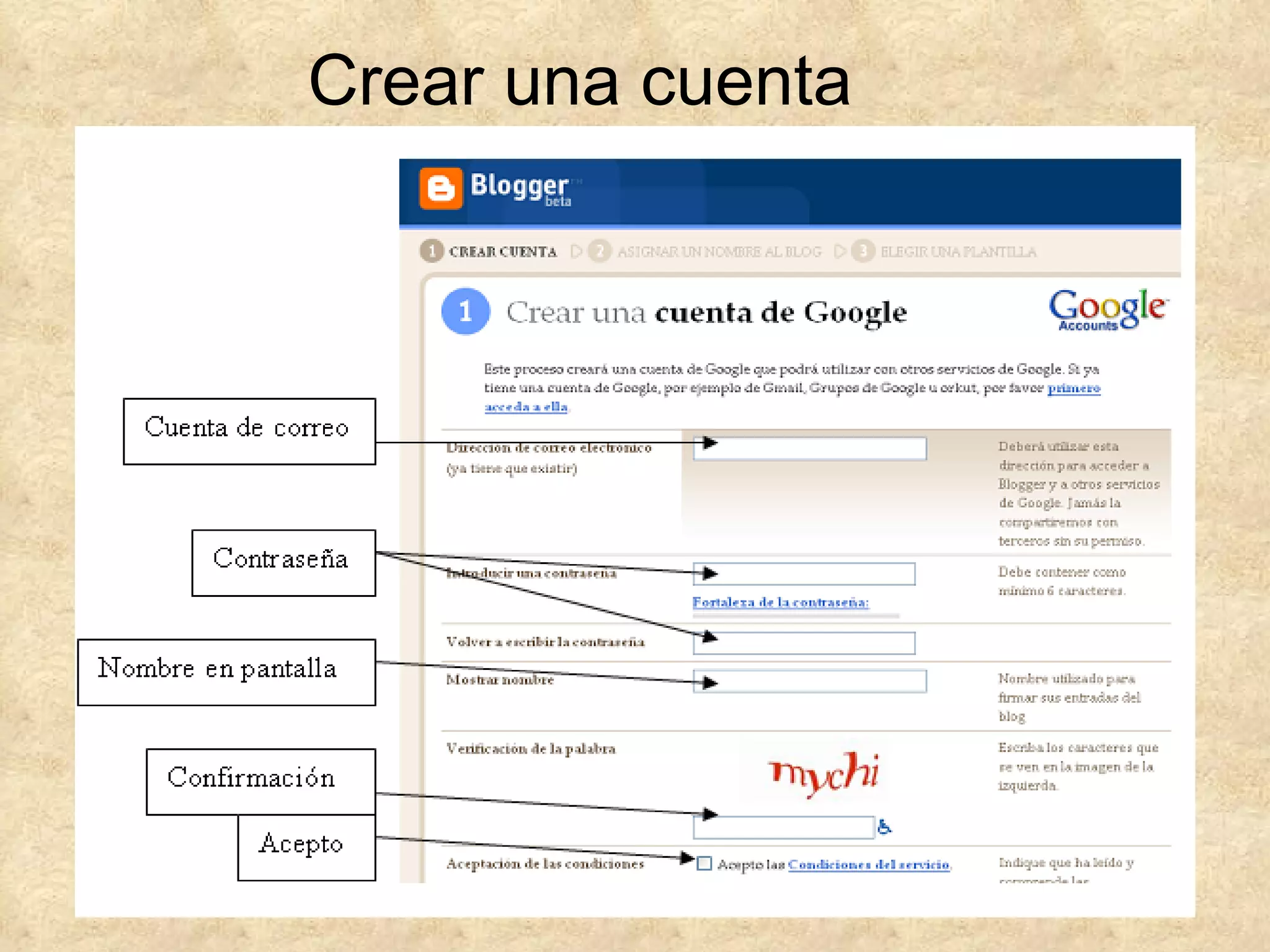Click 'Escriba los caracteres que se ven' hint
The width and height of the screenshot is (1270, 952).
(1078, 766)
